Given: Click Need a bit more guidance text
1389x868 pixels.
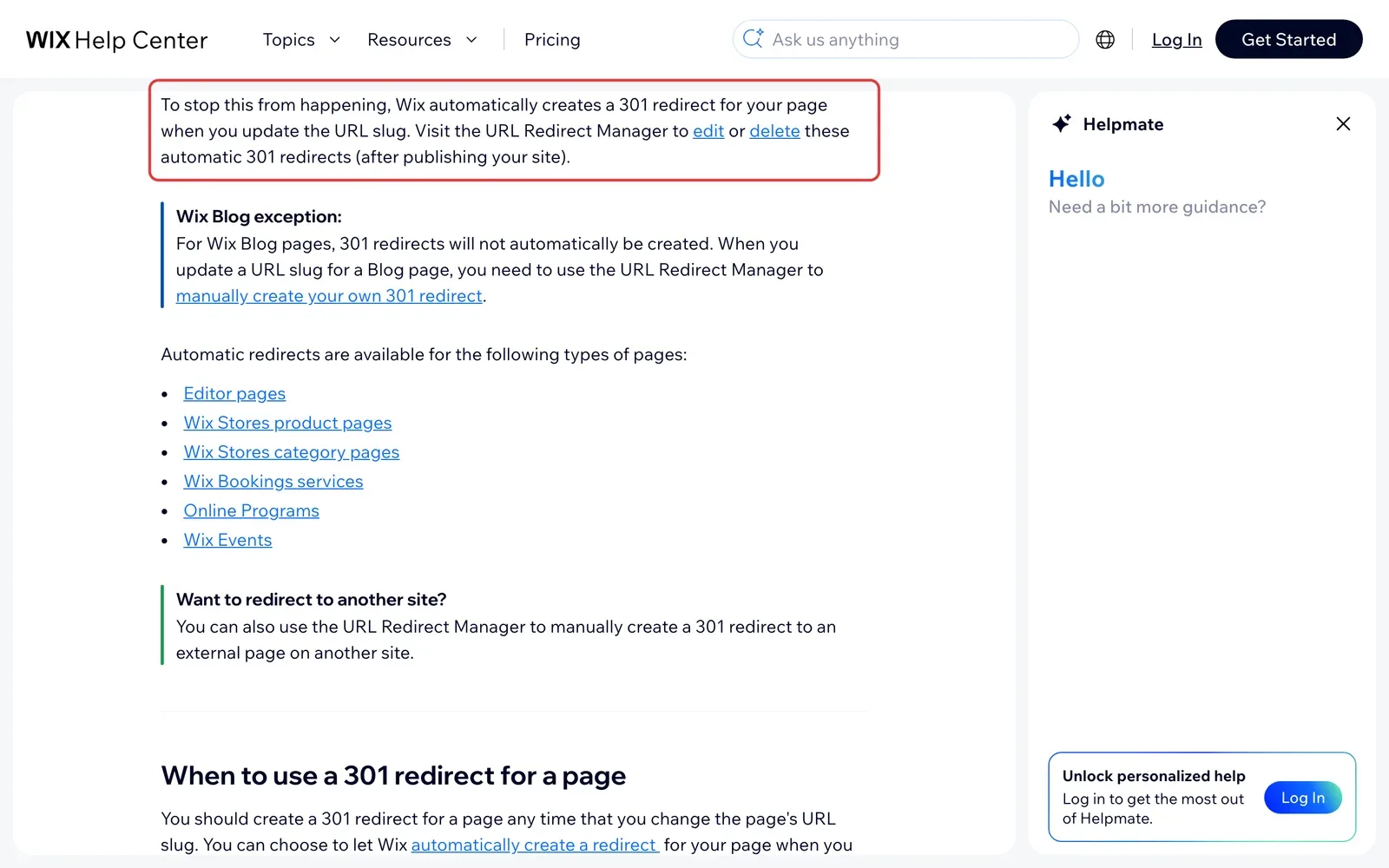Looking at the screenshot, I should pyautogui.click(x=1157, y=207).
